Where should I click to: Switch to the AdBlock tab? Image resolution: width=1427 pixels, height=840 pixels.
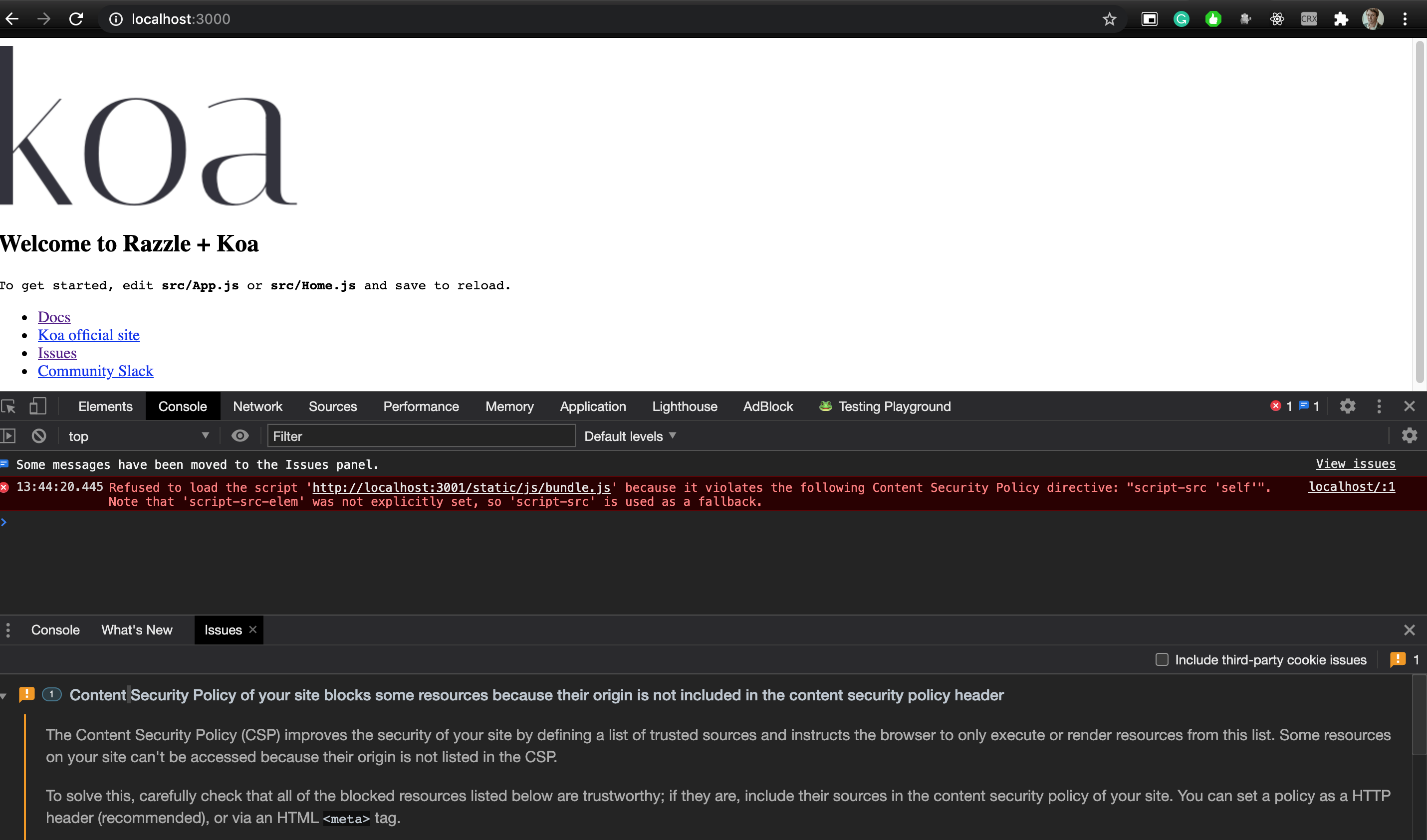pyautogui.click(x=768, y=407)
